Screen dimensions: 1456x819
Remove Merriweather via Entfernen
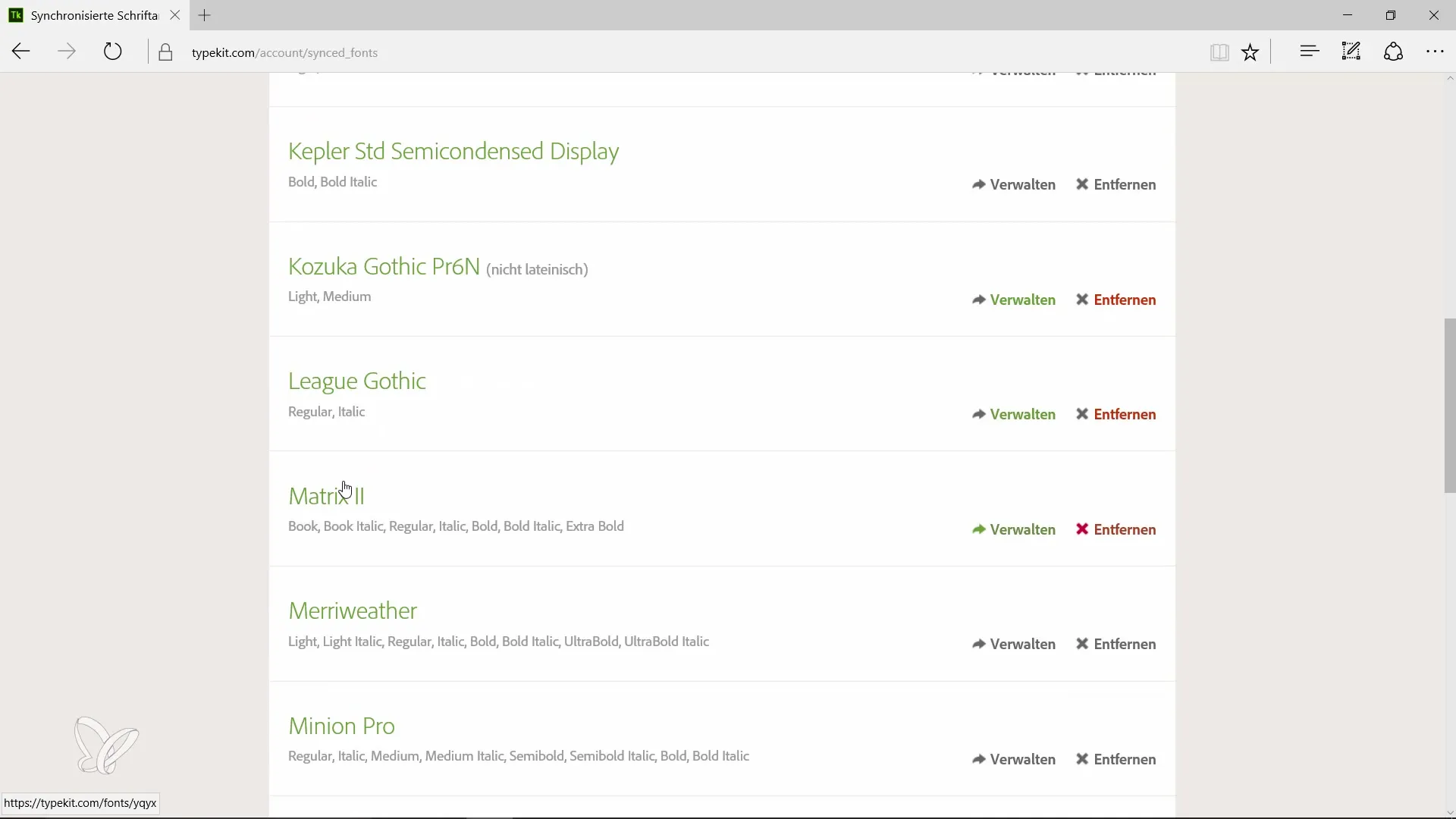(x=1116, y=645)
